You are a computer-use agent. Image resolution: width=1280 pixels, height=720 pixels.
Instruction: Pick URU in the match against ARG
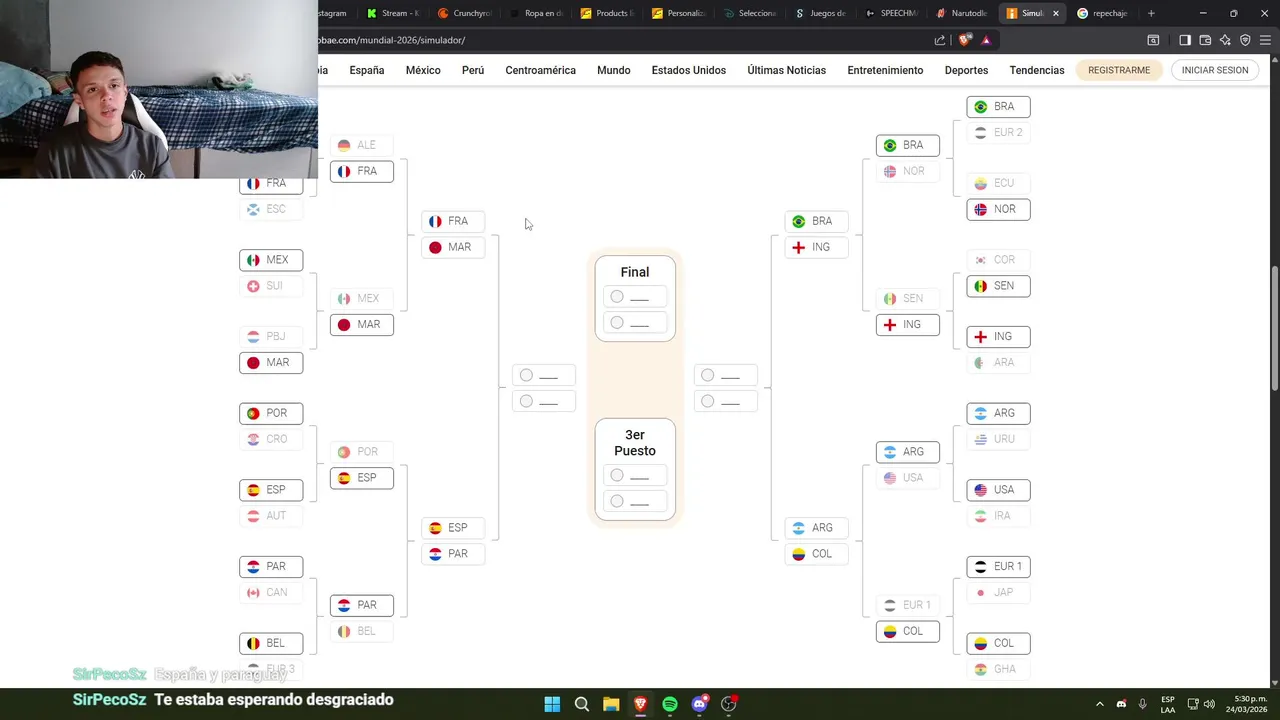[998, 439]
